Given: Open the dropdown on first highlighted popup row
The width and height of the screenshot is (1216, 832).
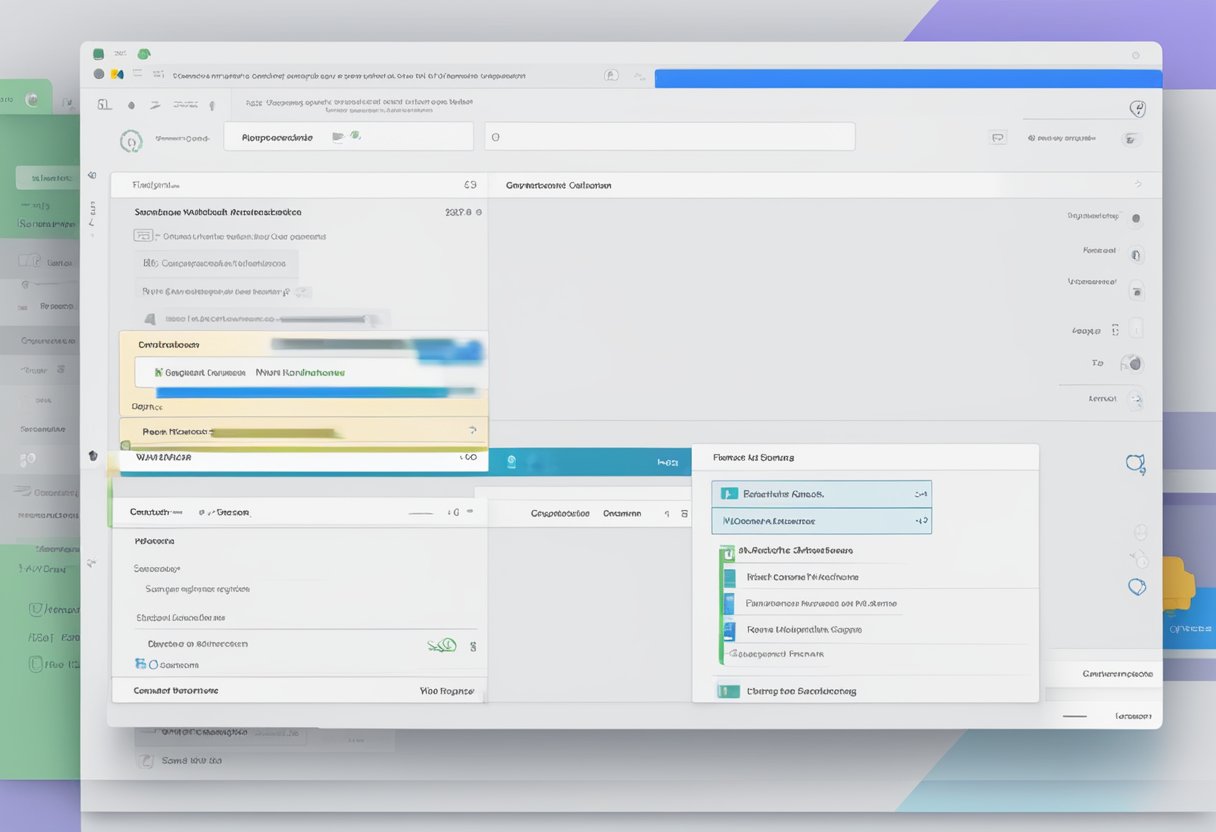Looking at the screenshot, I should point(920,494).
